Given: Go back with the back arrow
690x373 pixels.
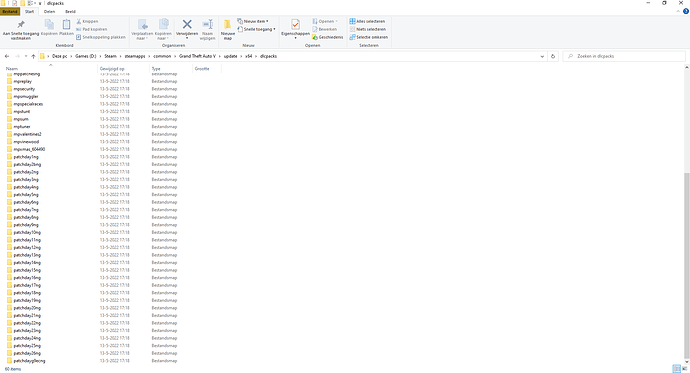Looking at the screenshot, I should click(x=7, y=56).
